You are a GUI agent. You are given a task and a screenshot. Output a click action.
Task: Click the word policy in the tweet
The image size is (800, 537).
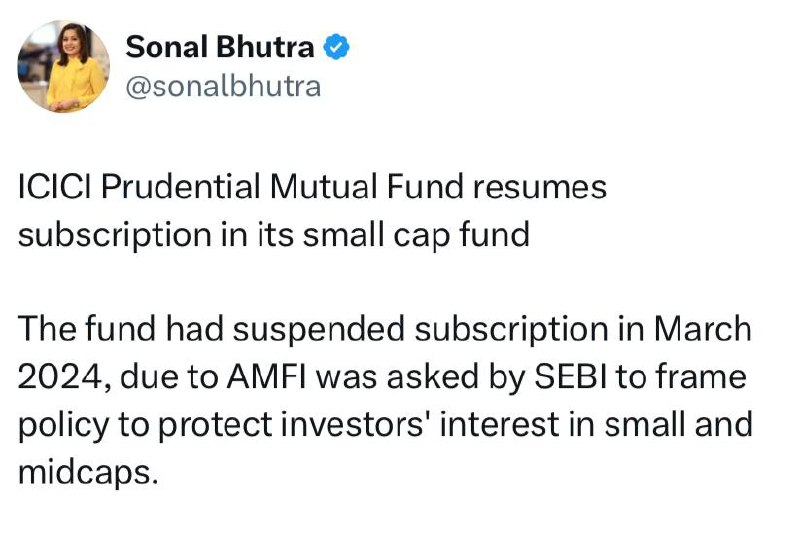[x=64, y=425]
